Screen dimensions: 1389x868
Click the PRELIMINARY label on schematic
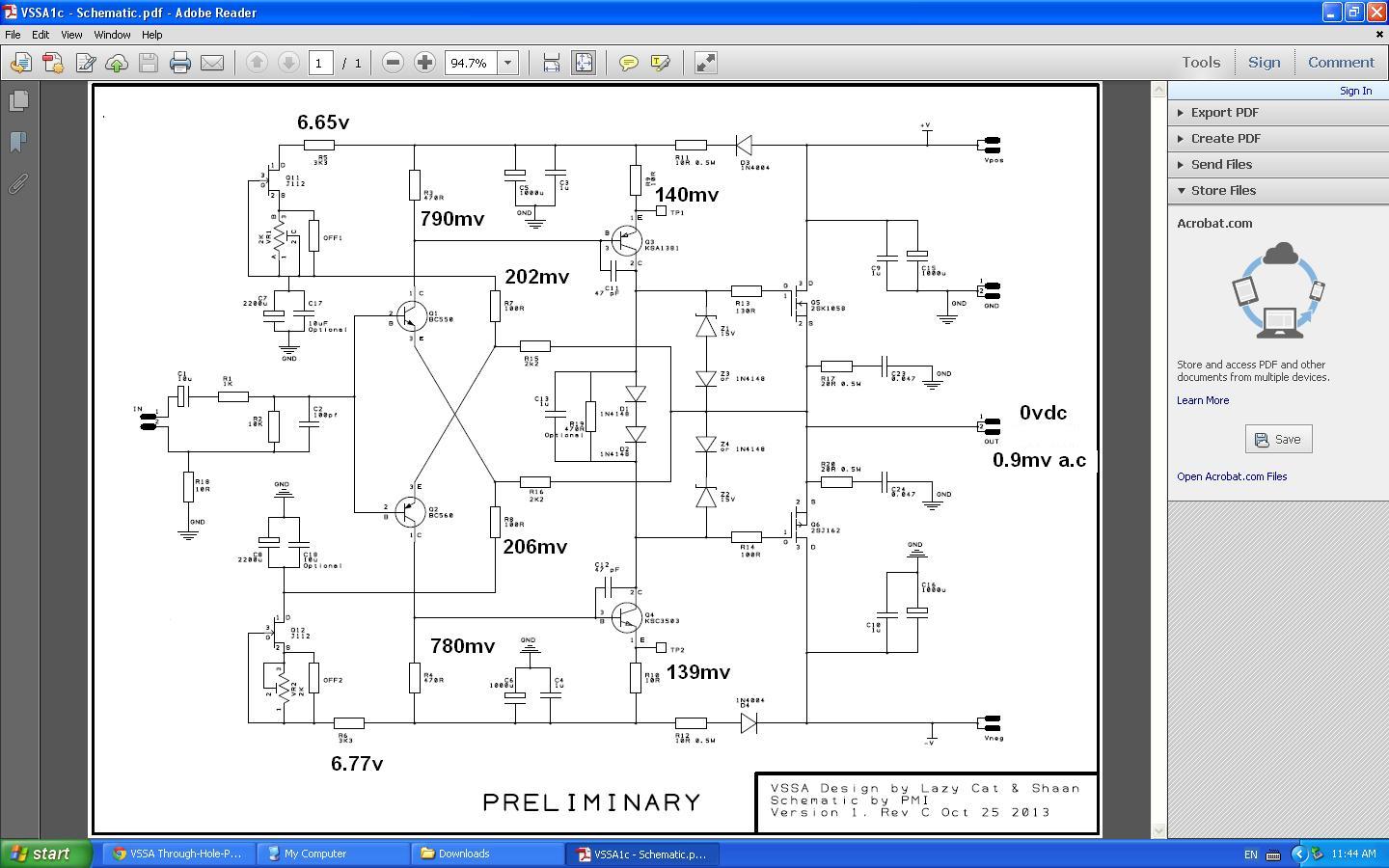591,802
